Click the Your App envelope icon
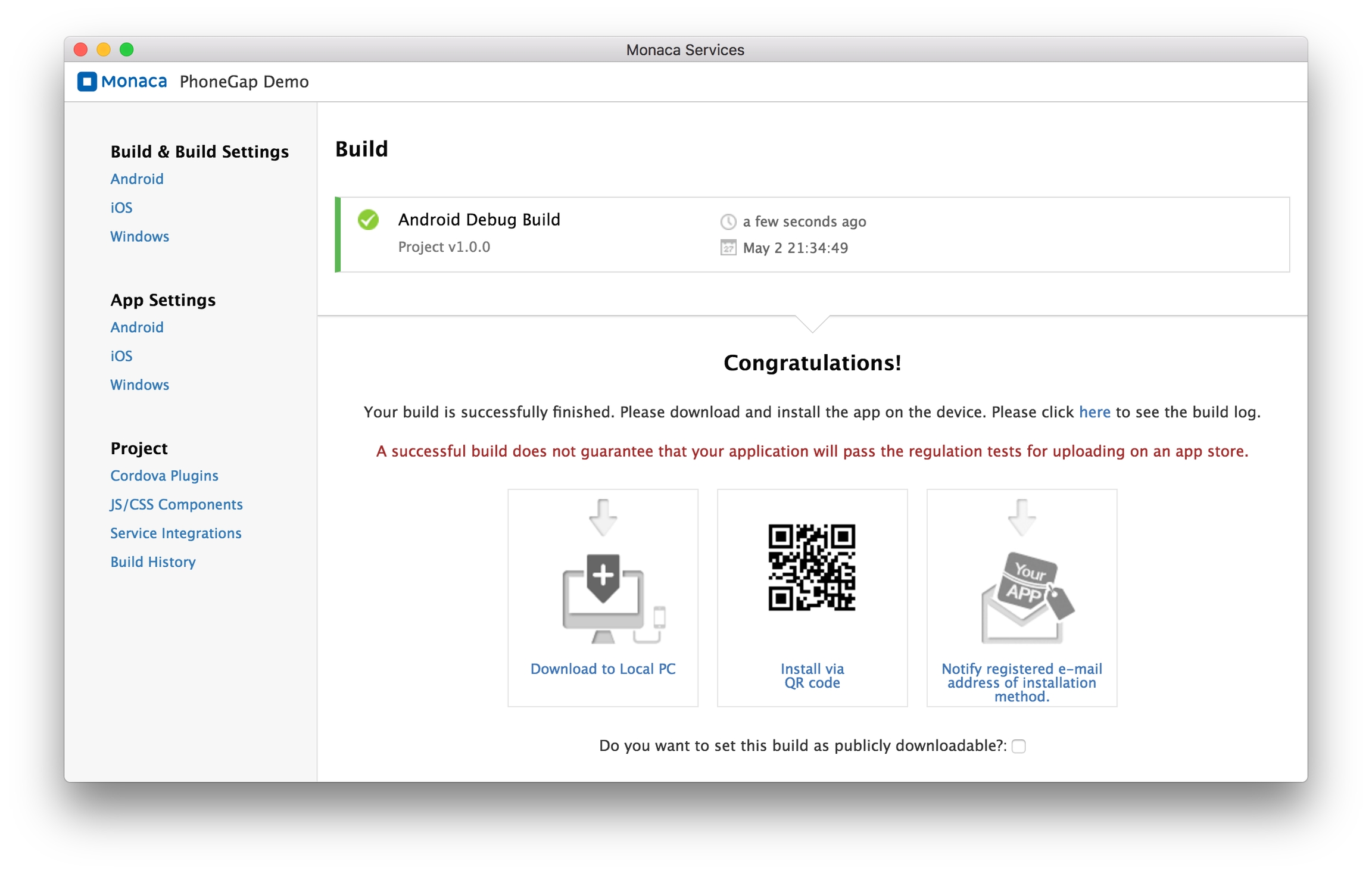This screenshot has height=874, width=1372. point(1027,597)
